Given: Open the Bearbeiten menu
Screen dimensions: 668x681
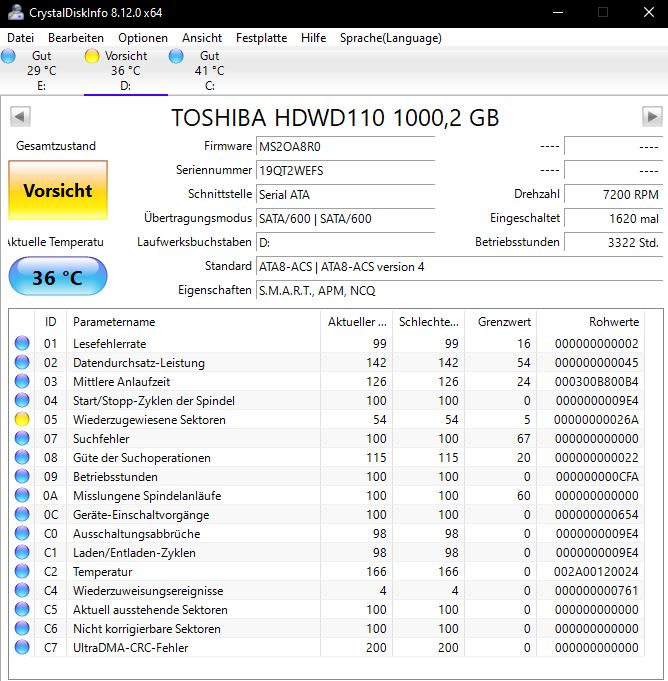Looking at the screenshot, I should pyautogui.click(x=76, y=38).
